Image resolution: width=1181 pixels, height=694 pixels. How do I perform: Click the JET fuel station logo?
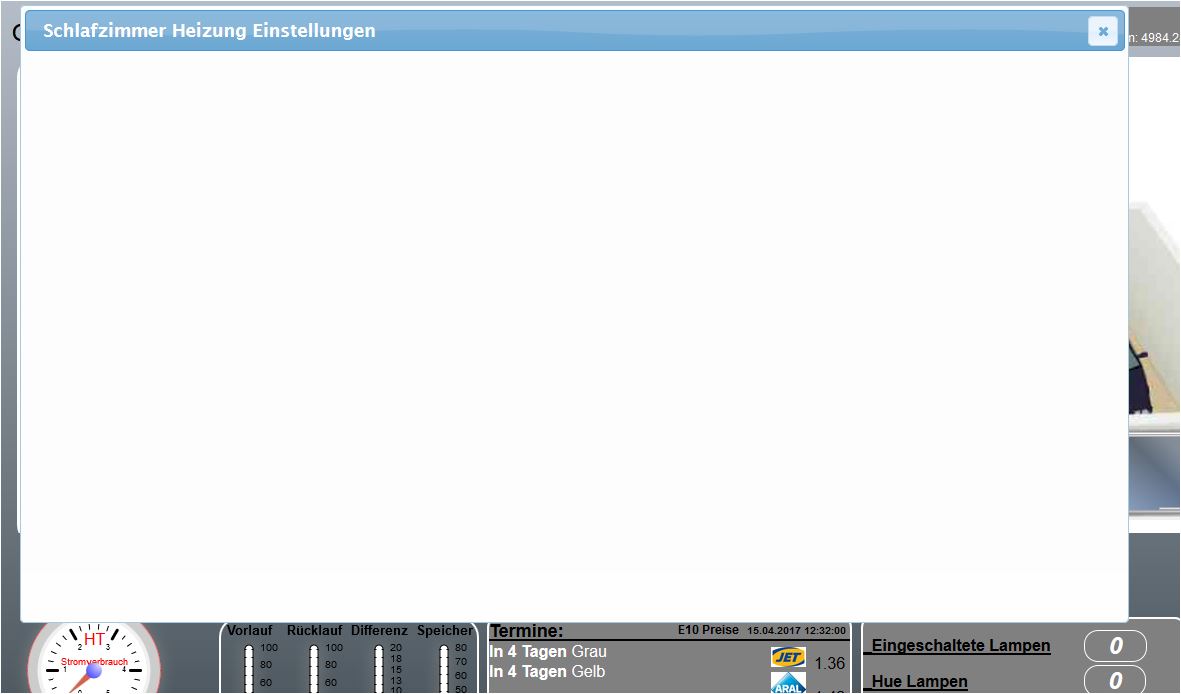coord(788,657)
